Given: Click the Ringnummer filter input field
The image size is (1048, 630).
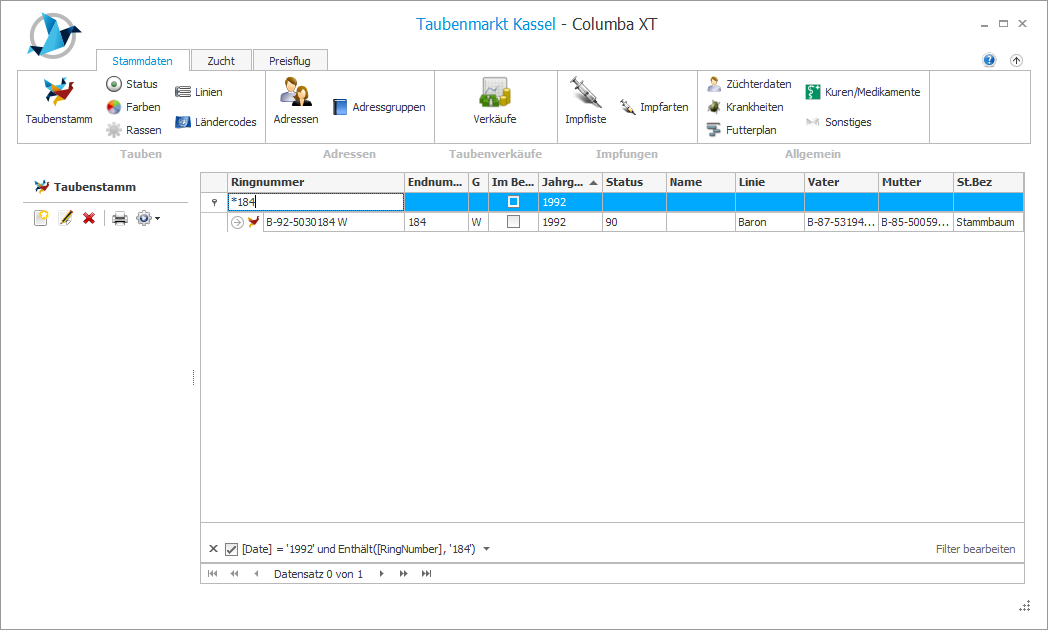Looking at the screenshot, I should tap(316, 202).
